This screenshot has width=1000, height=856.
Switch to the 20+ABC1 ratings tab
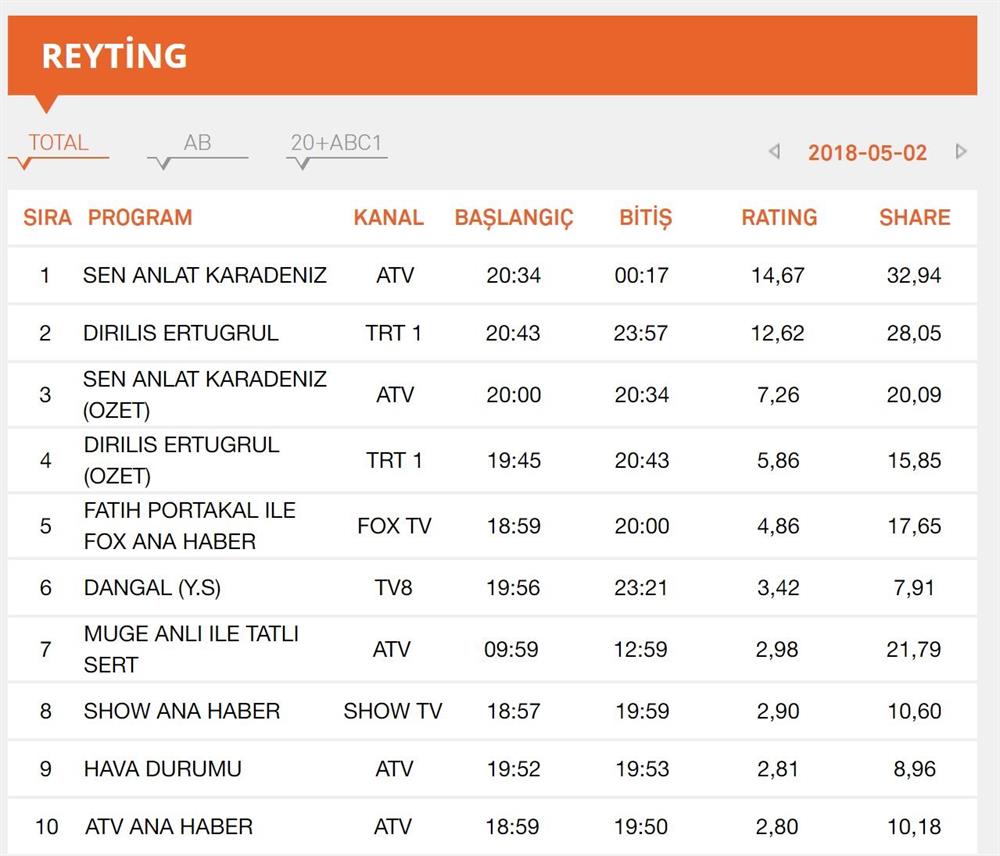(x=336, y=143)
